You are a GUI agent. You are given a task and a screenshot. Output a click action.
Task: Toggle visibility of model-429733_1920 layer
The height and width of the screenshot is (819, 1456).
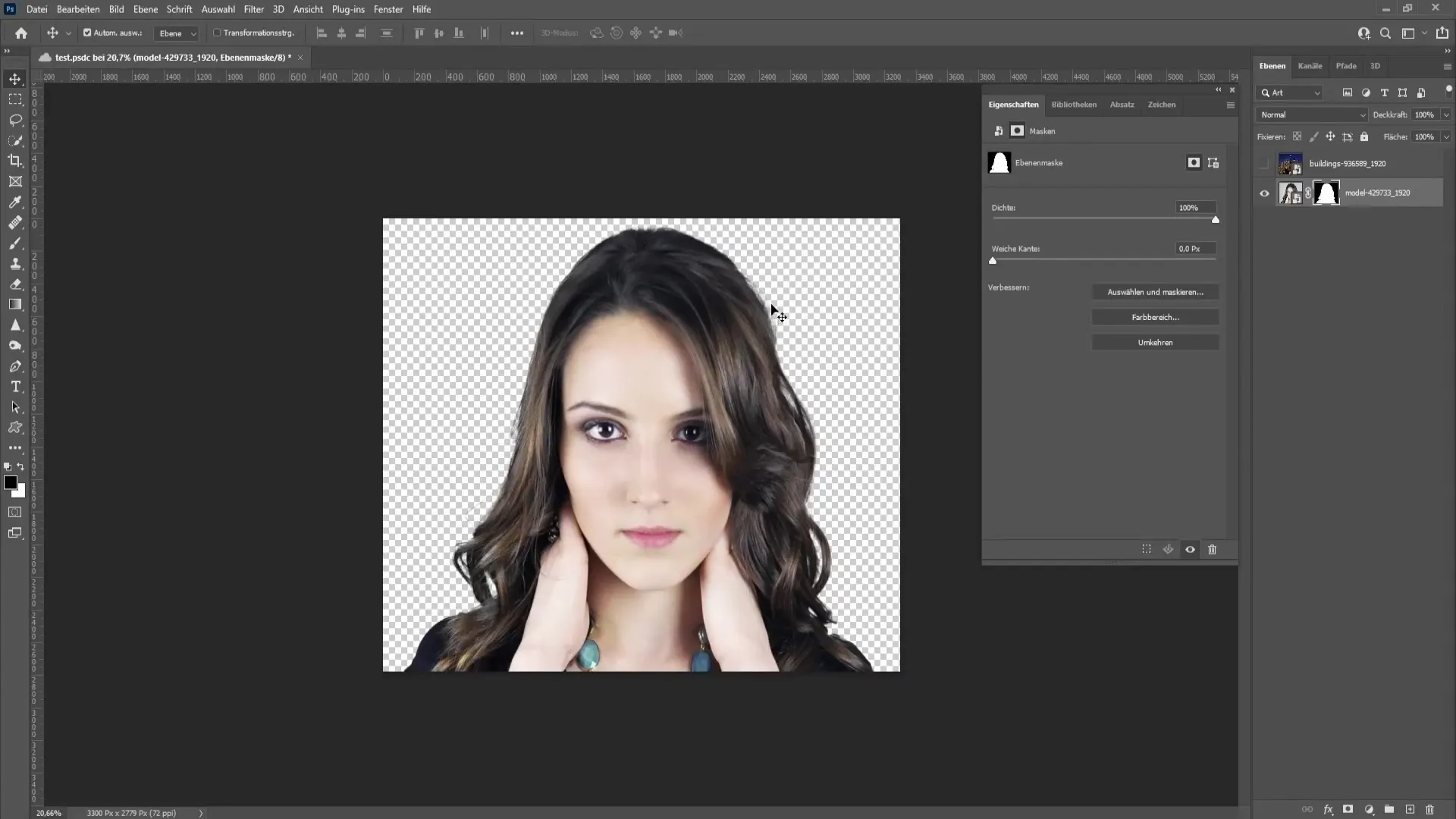click(x=1263, y=193)
